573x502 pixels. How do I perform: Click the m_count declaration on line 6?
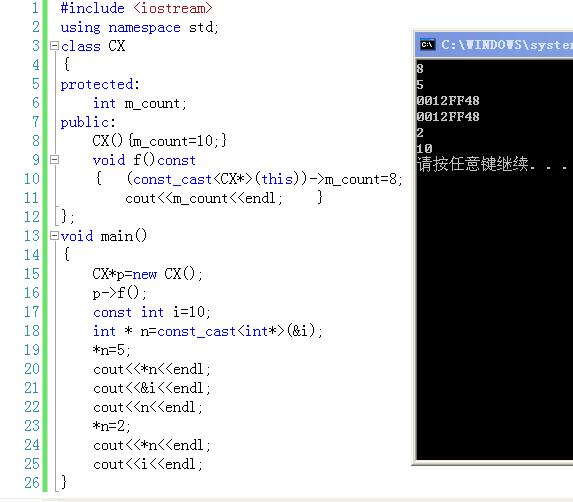coord(139,103)
